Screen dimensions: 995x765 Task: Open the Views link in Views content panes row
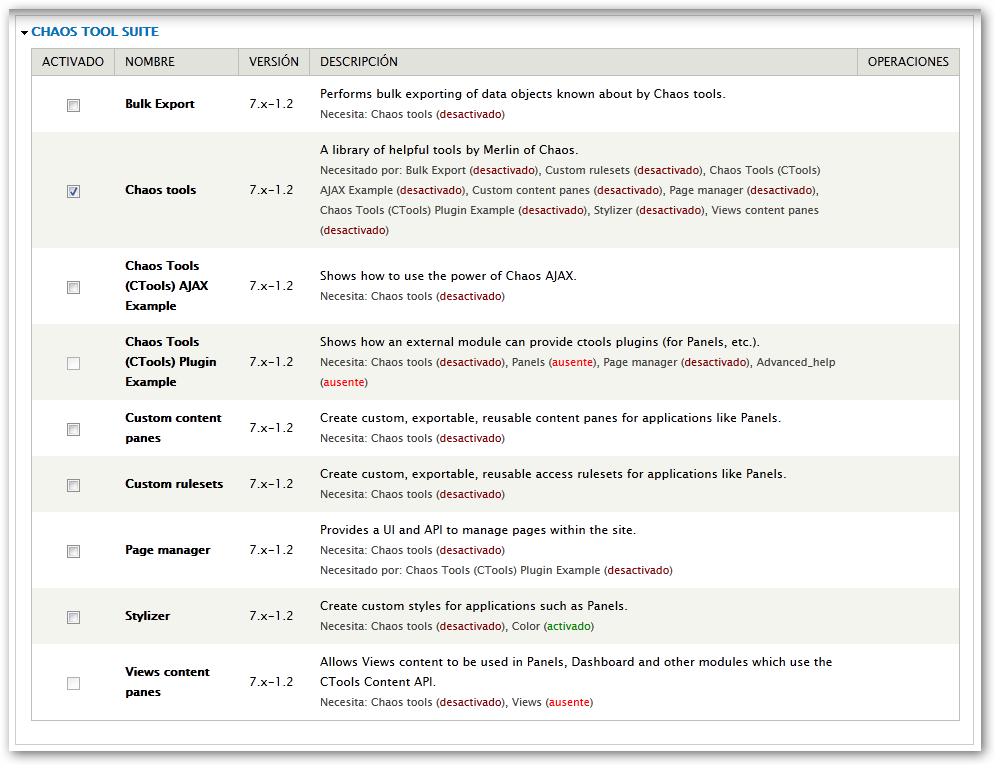(524, 702)
